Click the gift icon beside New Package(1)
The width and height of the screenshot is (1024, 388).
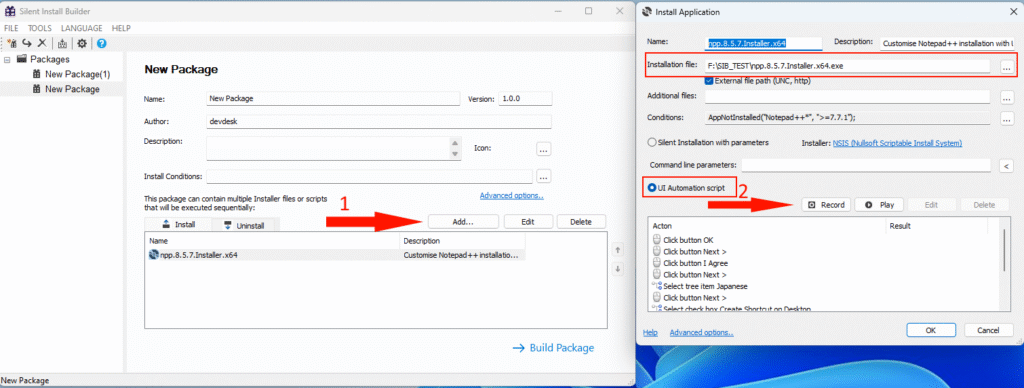[x=37, y=74]
